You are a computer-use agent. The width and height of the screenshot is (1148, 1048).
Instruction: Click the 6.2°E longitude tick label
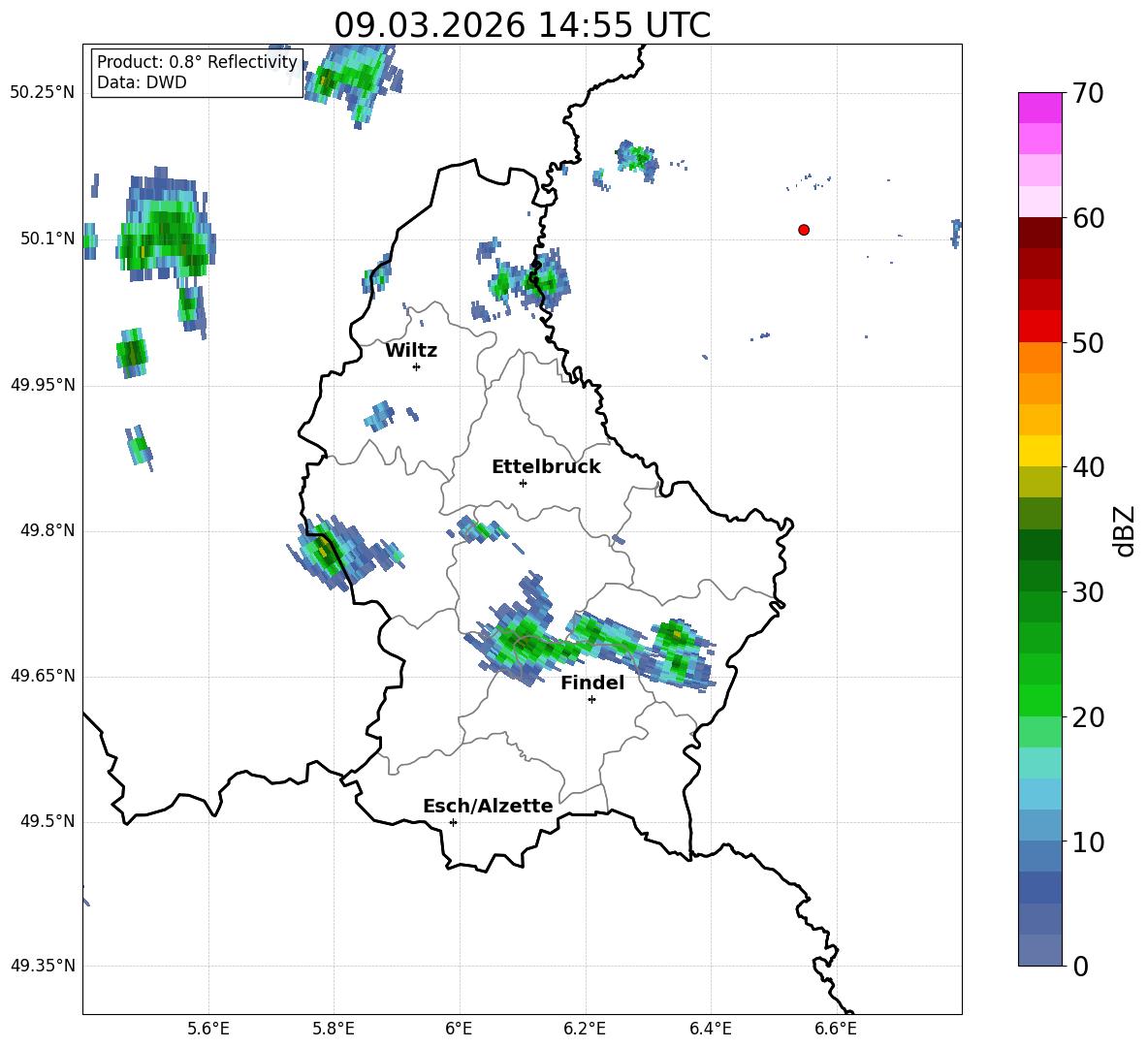[585, 1029]
